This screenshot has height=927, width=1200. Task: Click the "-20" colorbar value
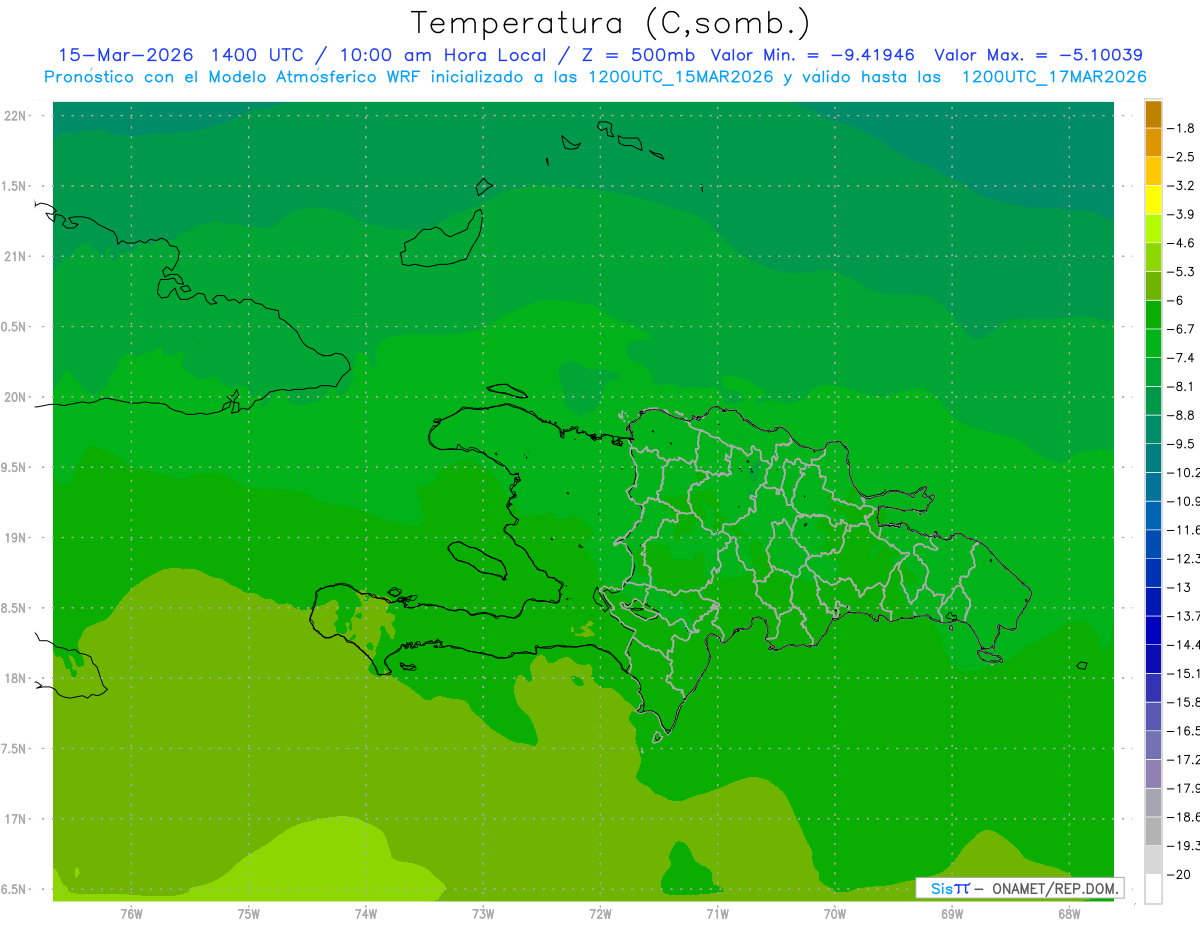[1180, 875]
